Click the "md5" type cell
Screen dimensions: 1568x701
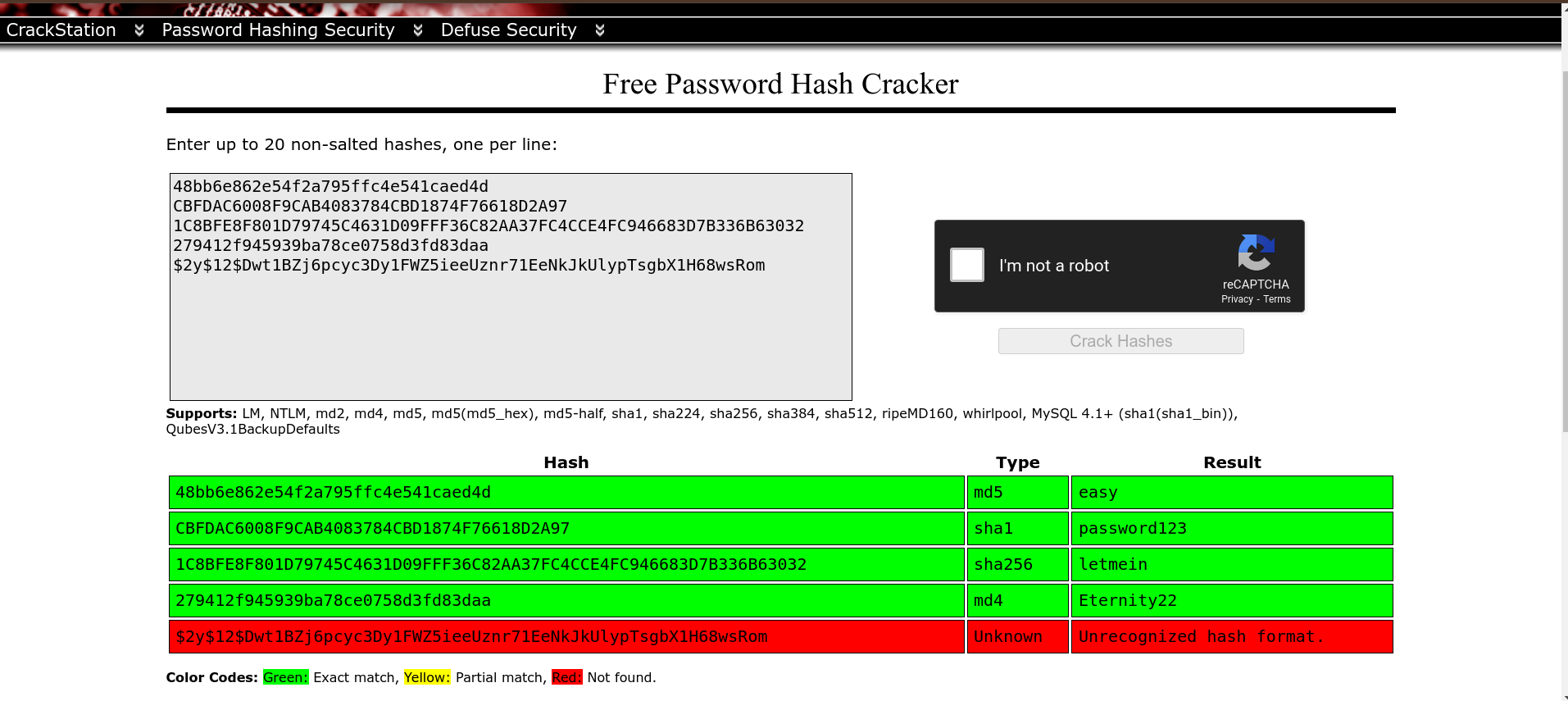[1018, 492]
